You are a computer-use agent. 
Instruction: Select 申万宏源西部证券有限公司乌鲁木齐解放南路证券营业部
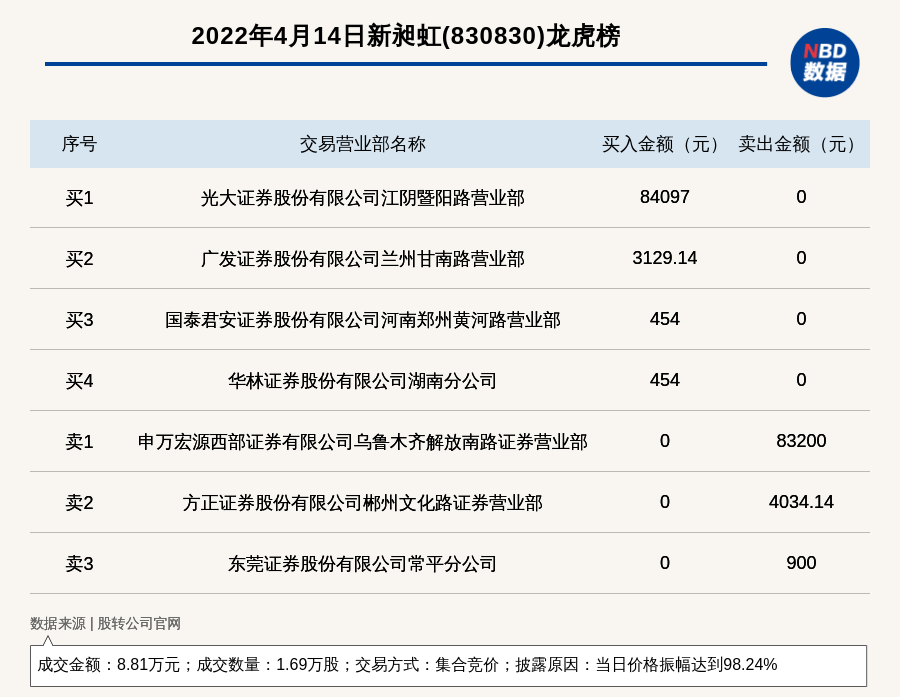click(363, 442)
